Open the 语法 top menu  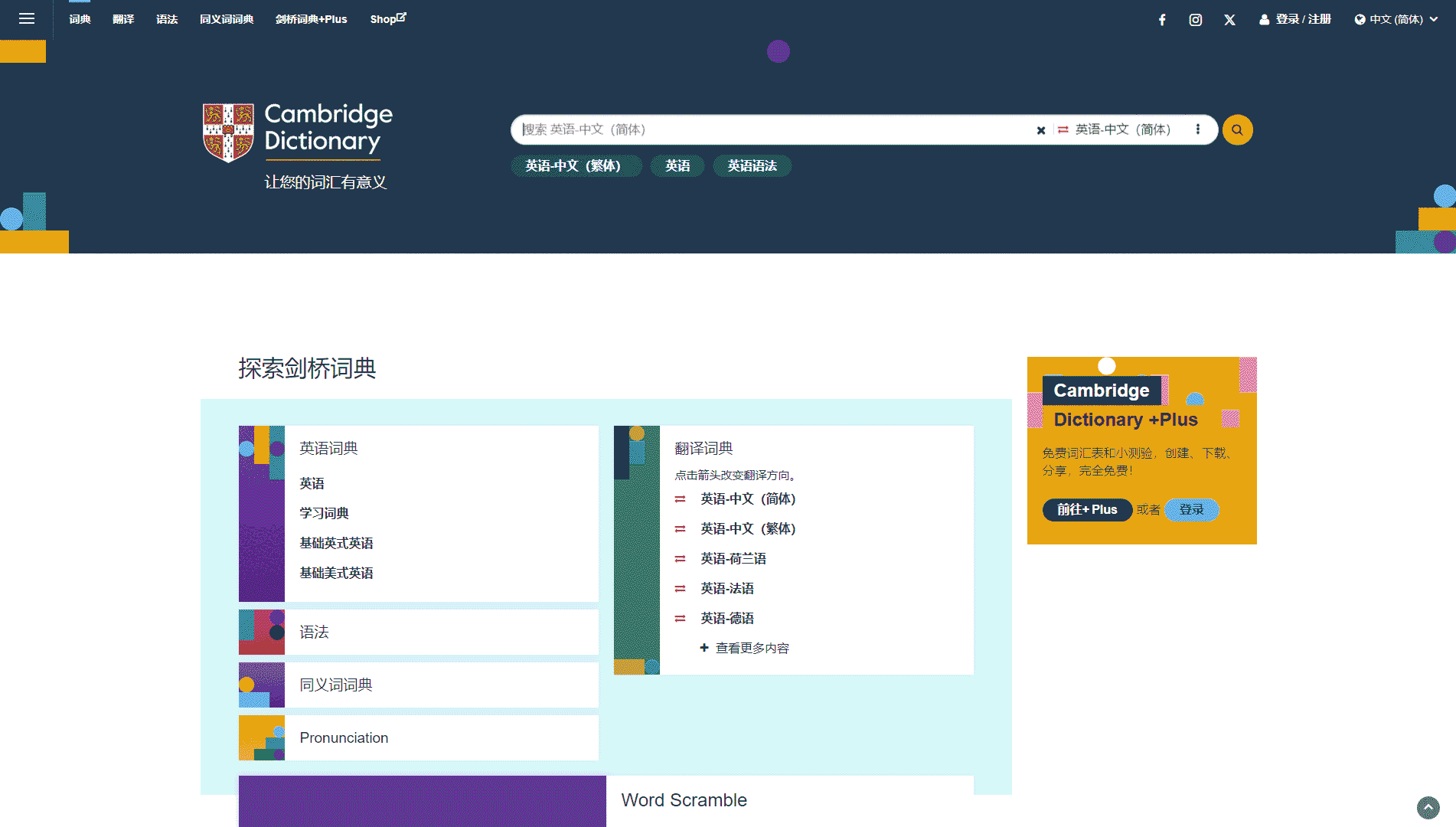(167, 19)
